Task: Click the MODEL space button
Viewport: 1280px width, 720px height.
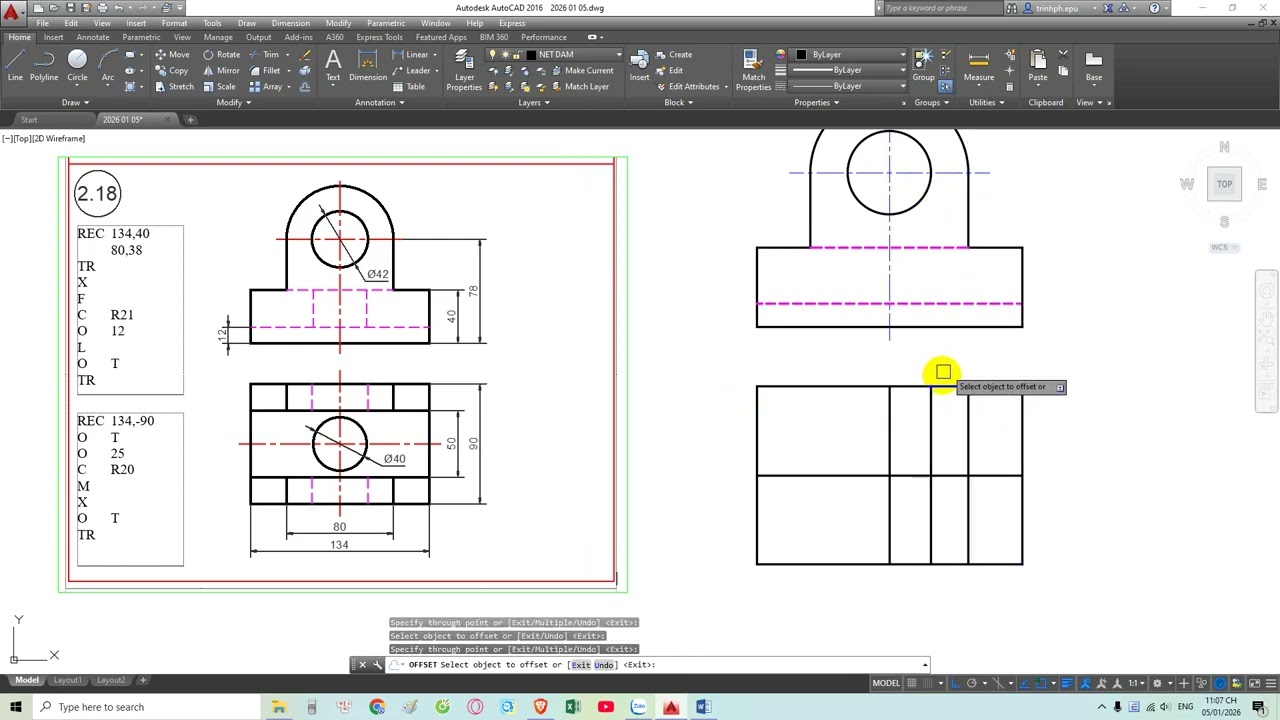Action: click(886, 683)
